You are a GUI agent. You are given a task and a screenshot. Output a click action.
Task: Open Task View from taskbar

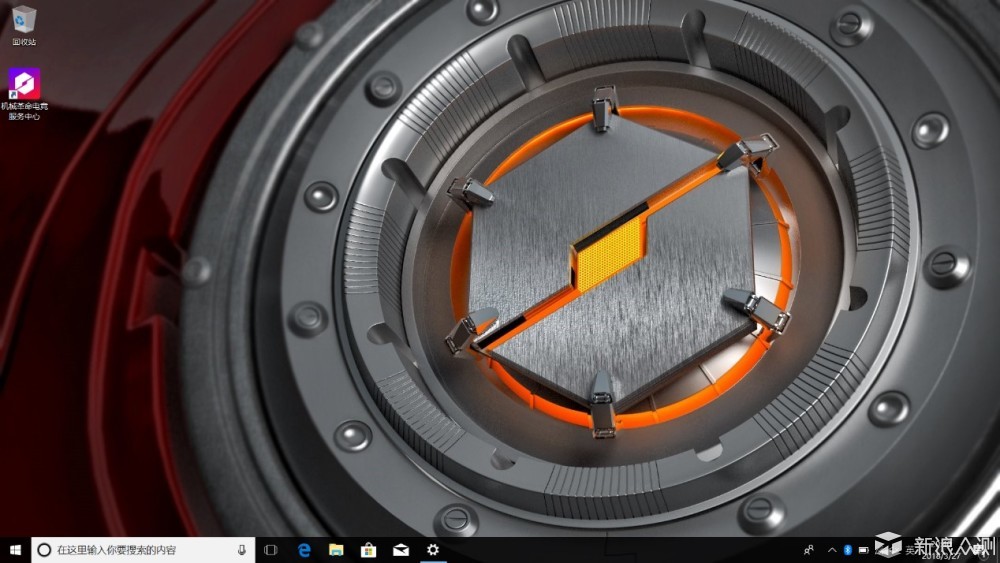coord(270,550)
